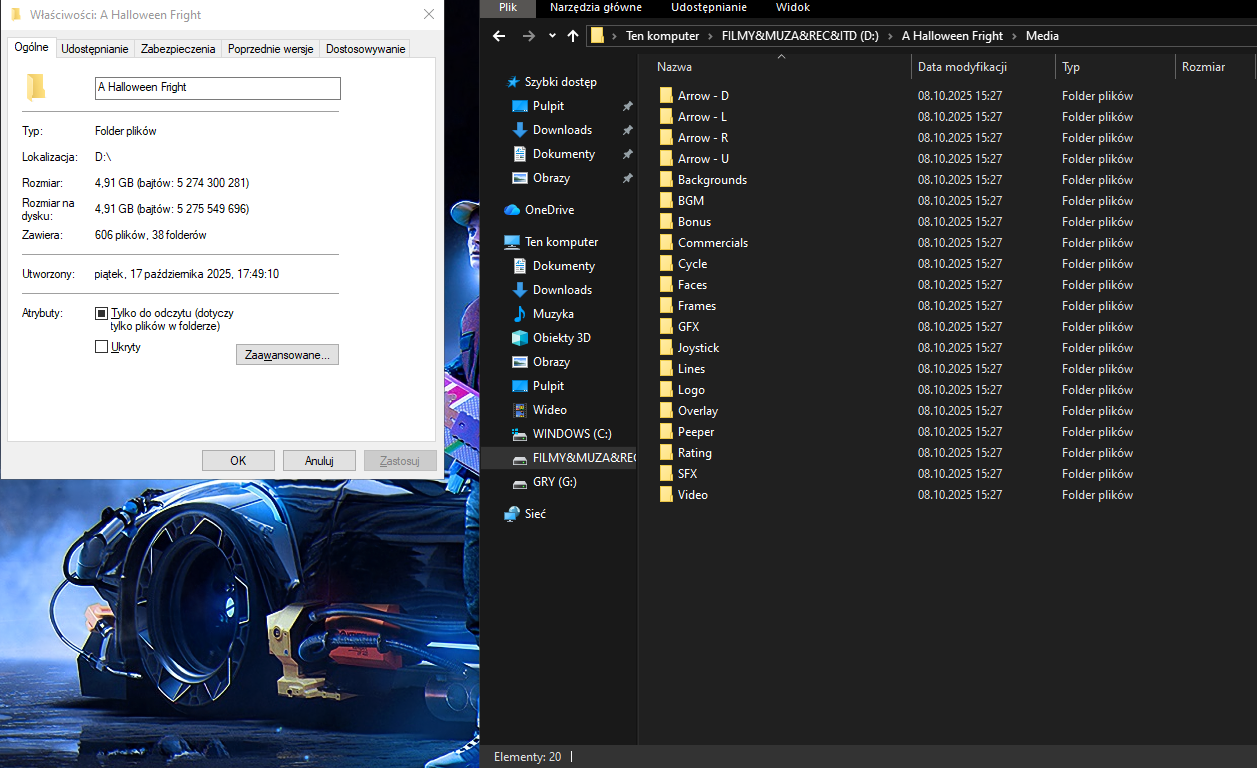Switch to the Zabezpieczenia tab

[178, 48]
